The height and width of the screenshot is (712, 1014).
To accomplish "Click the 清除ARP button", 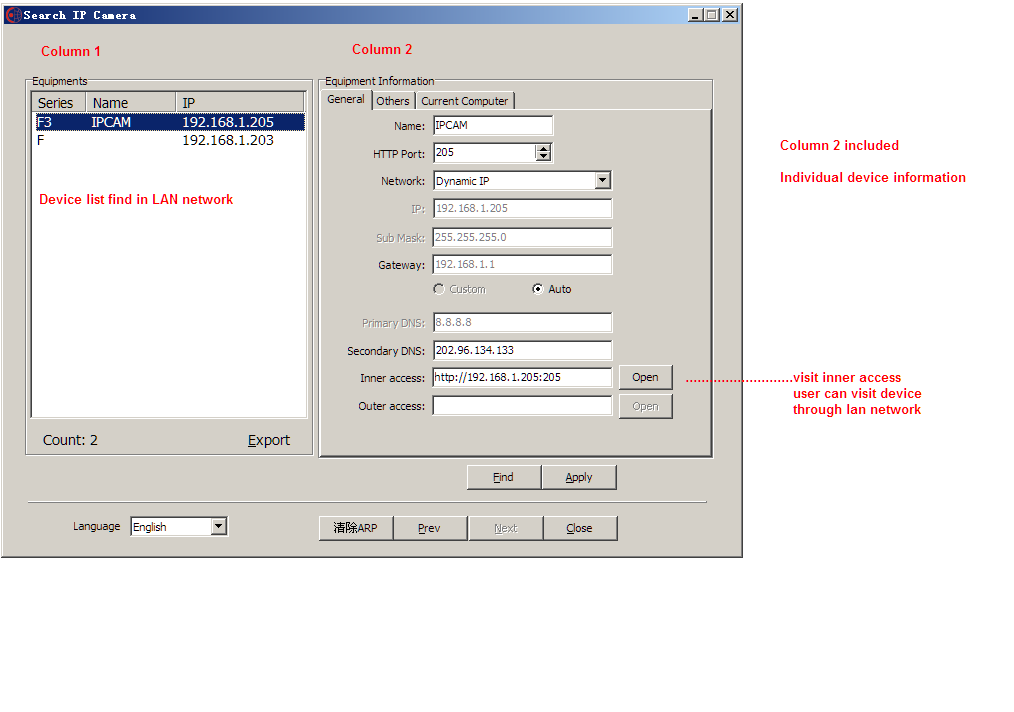I will click(355, 528).
